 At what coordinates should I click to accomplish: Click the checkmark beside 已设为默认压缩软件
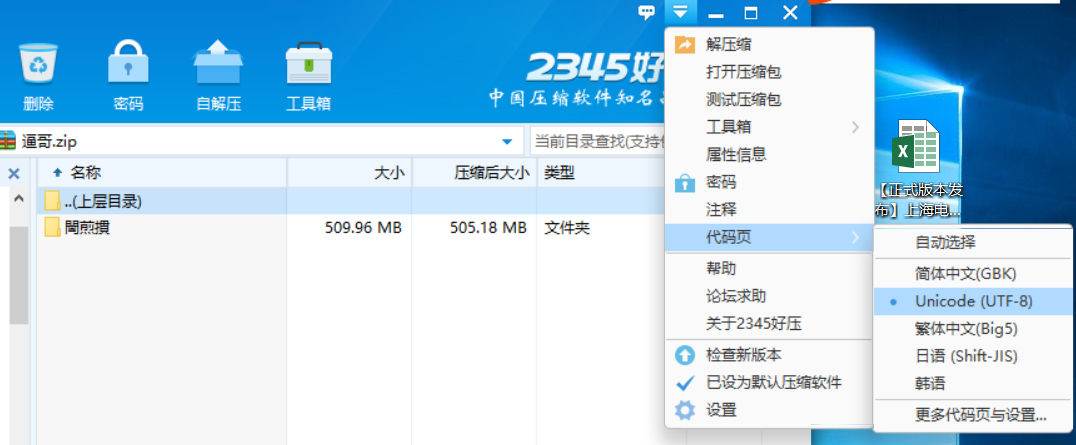pos(685,383)
